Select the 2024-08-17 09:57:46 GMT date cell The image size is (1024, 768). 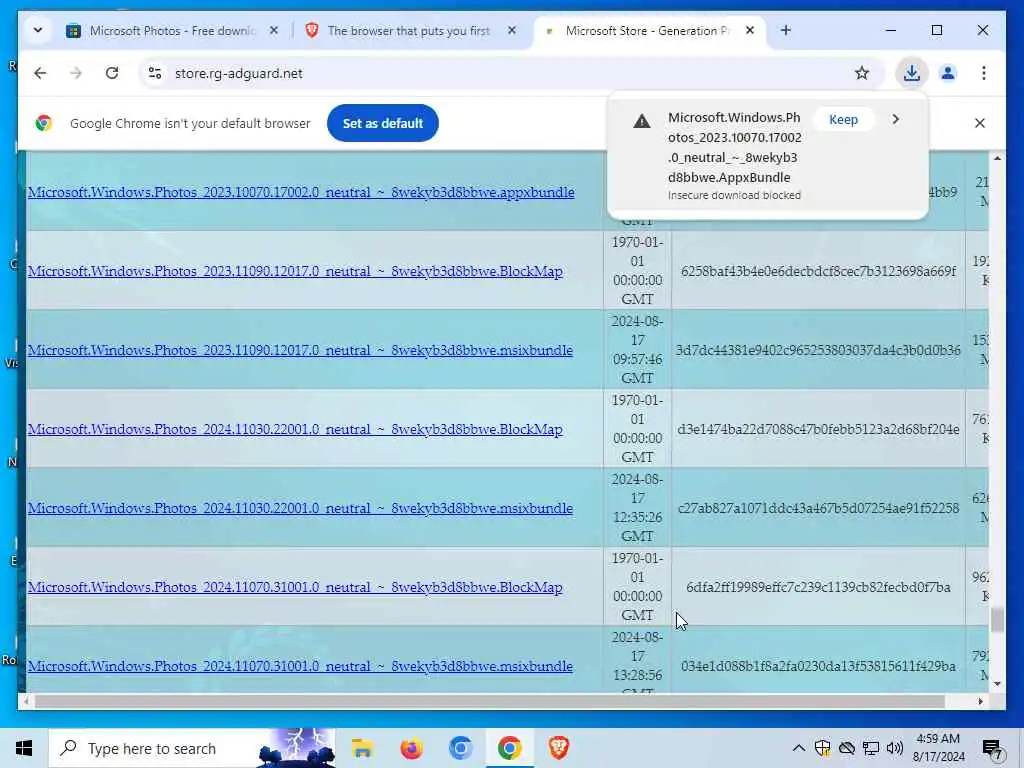point(637,349)
